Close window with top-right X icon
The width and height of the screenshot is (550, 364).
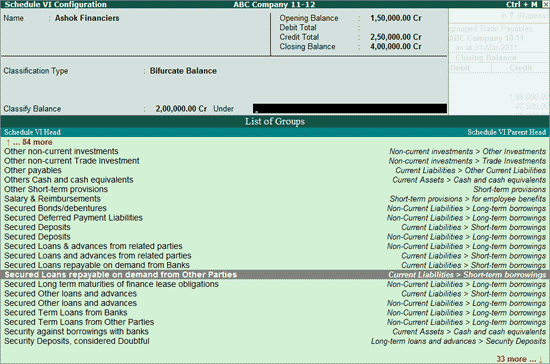click(546, 4)
